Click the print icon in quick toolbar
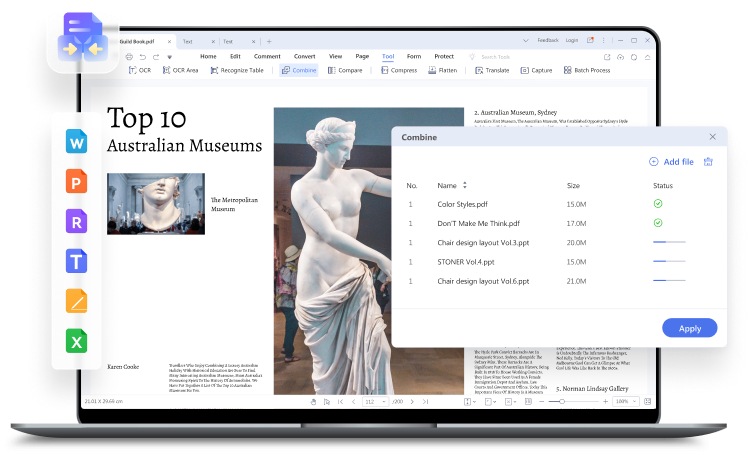This screenshot has height=456, width=752. click(129, 57)
